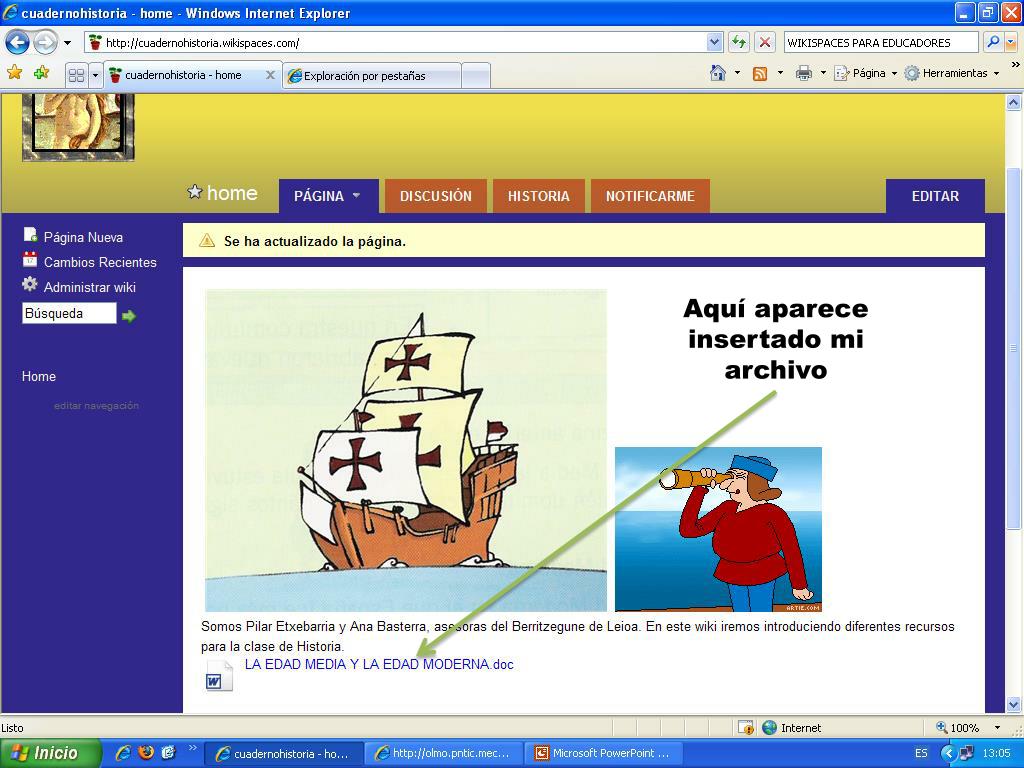Click the editar navegación link

tap(96, 406)
